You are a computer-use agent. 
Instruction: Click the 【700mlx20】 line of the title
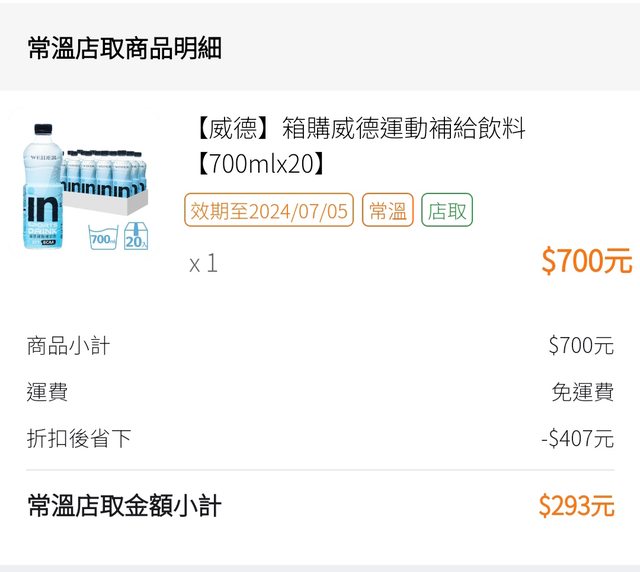(262, 164)
